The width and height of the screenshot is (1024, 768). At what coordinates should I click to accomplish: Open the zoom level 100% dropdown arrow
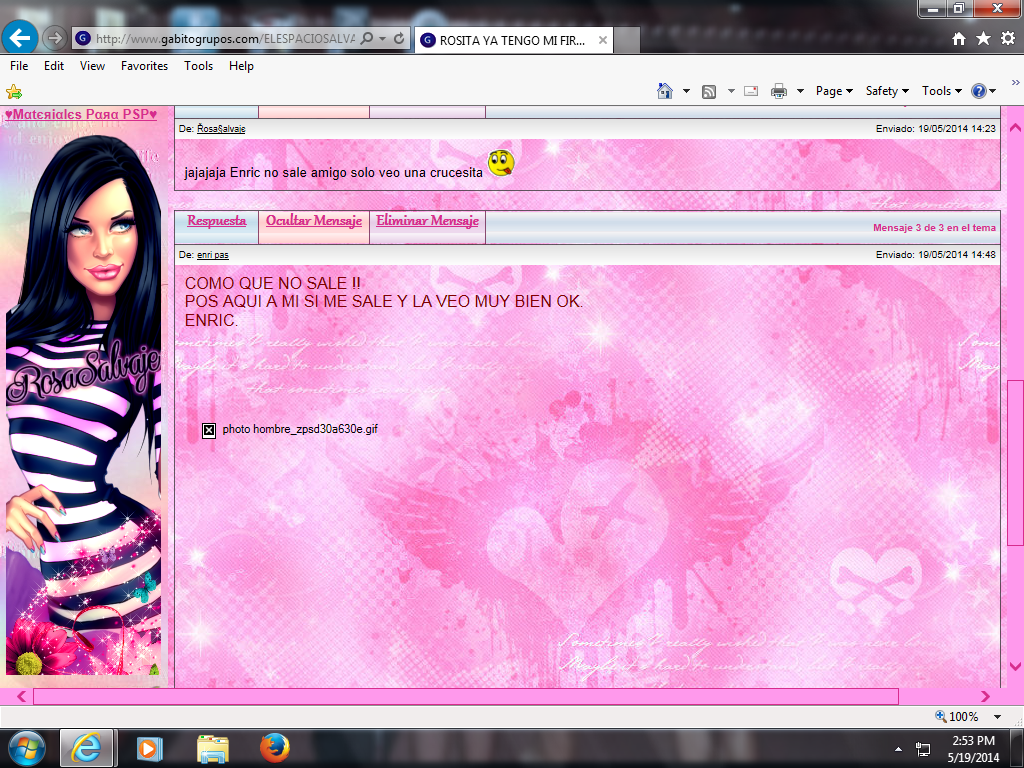tap(997, 717)
